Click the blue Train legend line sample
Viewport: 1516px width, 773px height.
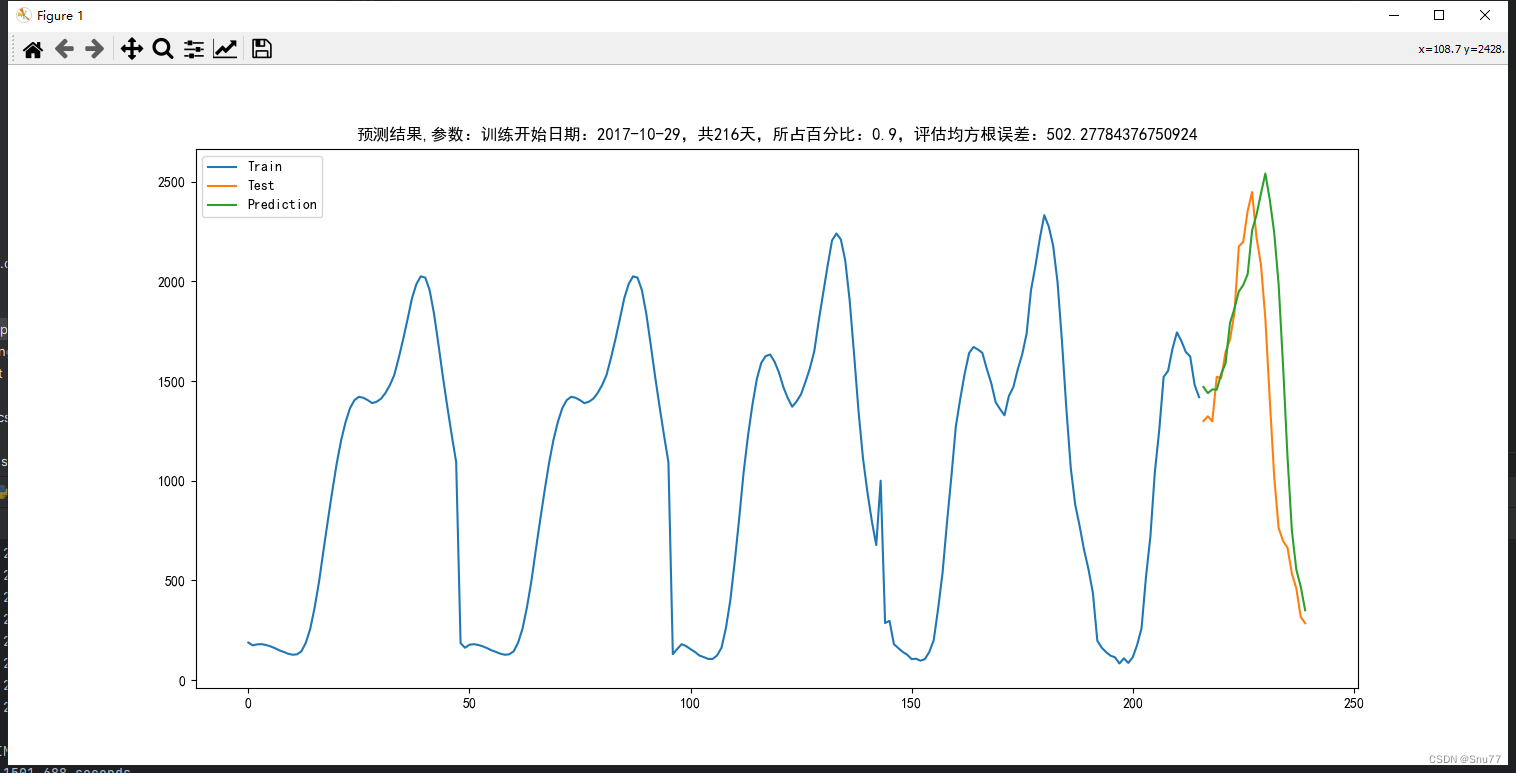click(x=224, y=167)
